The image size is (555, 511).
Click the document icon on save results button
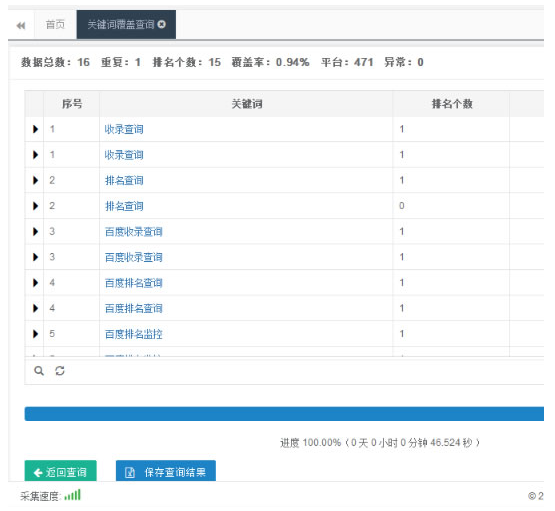coord(130,472)
